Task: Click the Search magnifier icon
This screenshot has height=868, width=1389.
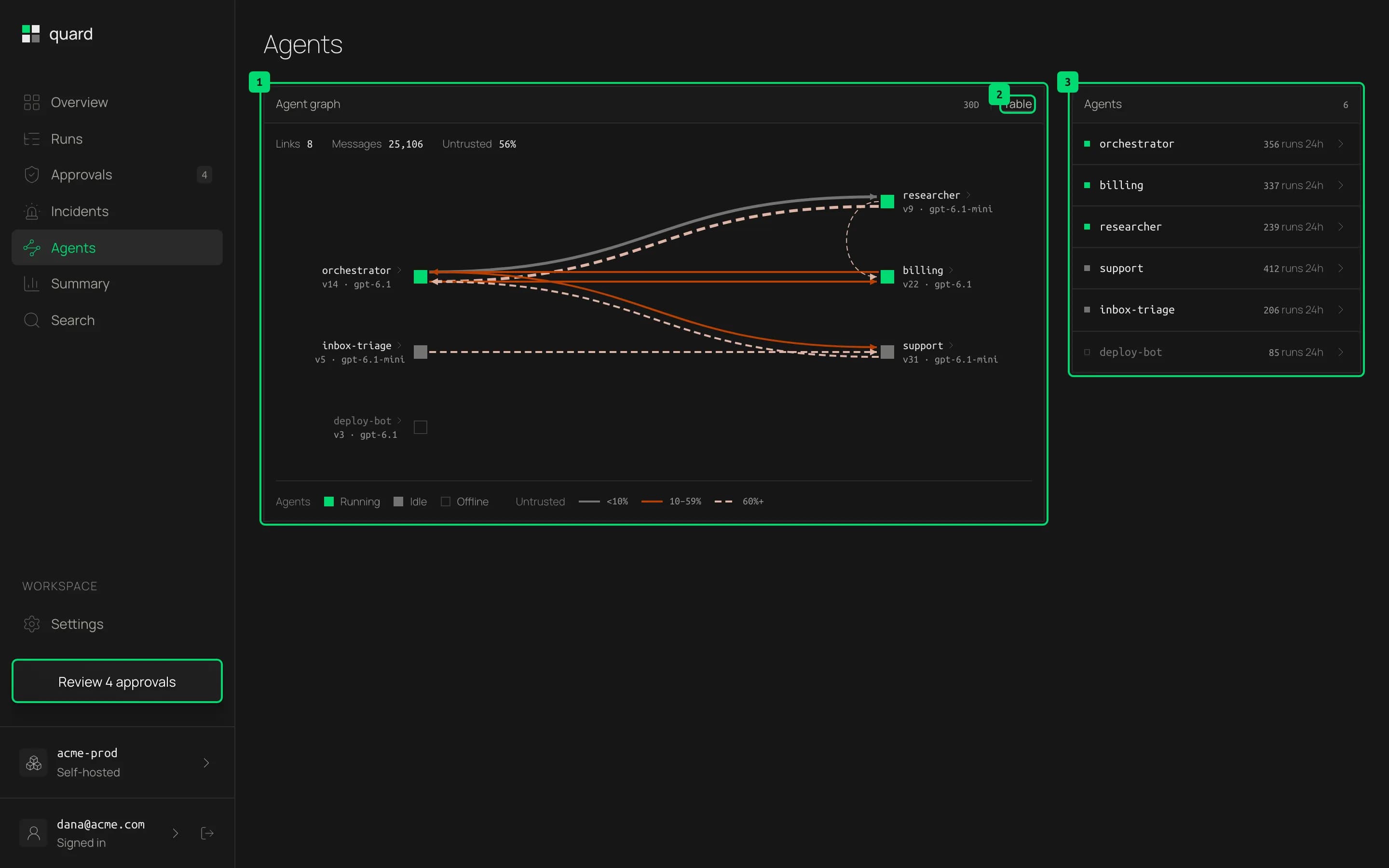Action: tap(31, 320)
